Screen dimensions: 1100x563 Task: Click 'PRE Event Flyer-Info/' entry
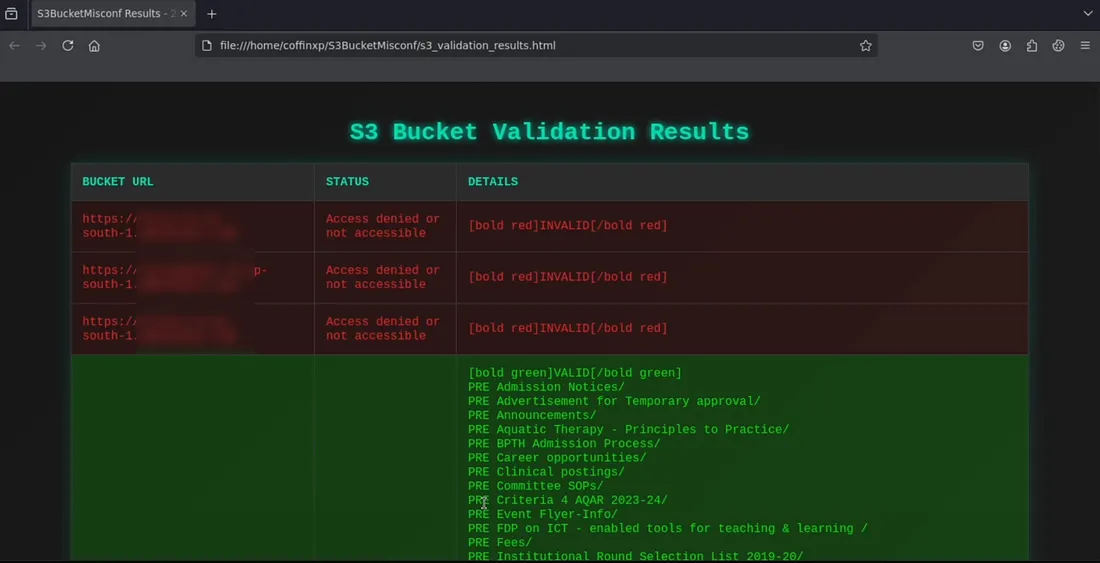[543, 514]
